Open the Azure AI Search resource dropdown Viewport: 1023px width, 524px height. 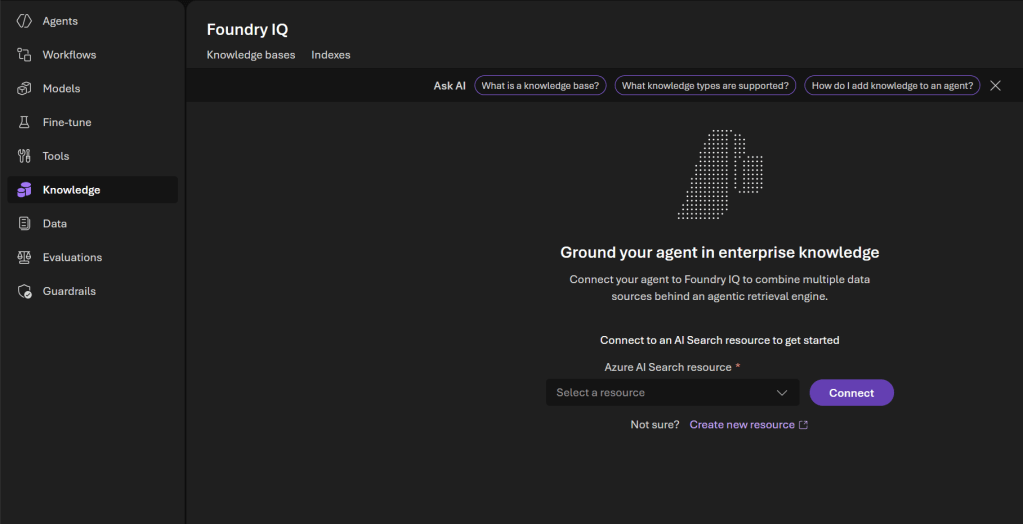[x=660, y=393]
